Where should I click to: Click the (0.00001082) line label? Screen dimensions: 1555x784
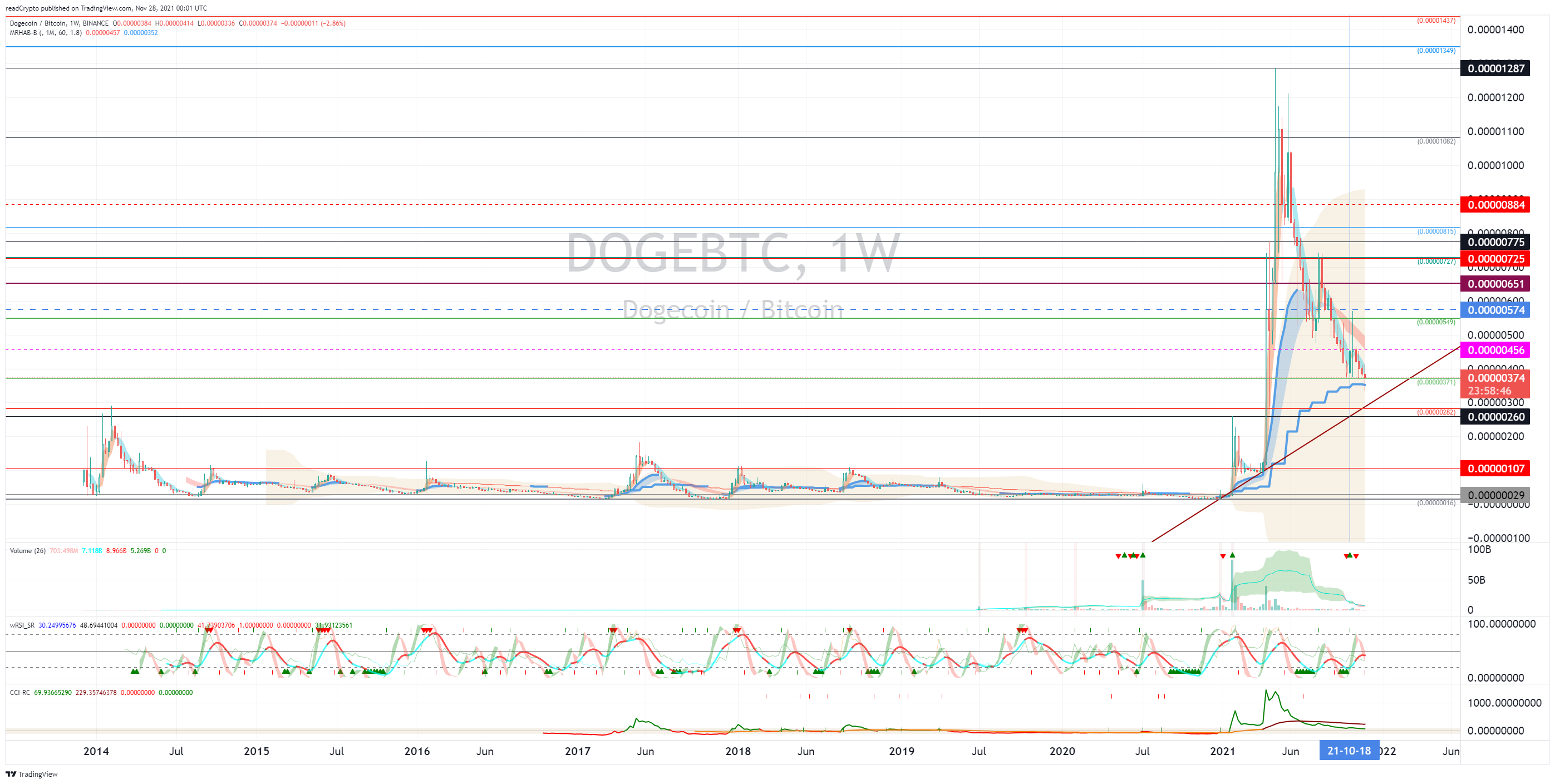point(1436,141)
